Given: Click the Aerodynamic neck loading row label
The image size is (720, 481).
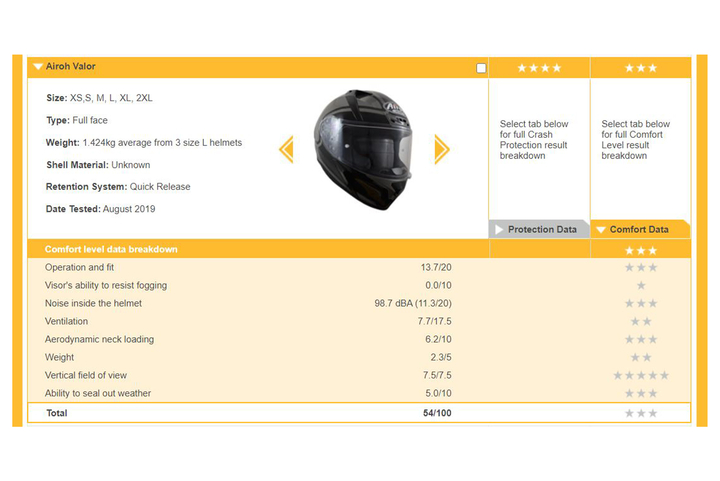Looking at the screenshot, I should [99, 339].
